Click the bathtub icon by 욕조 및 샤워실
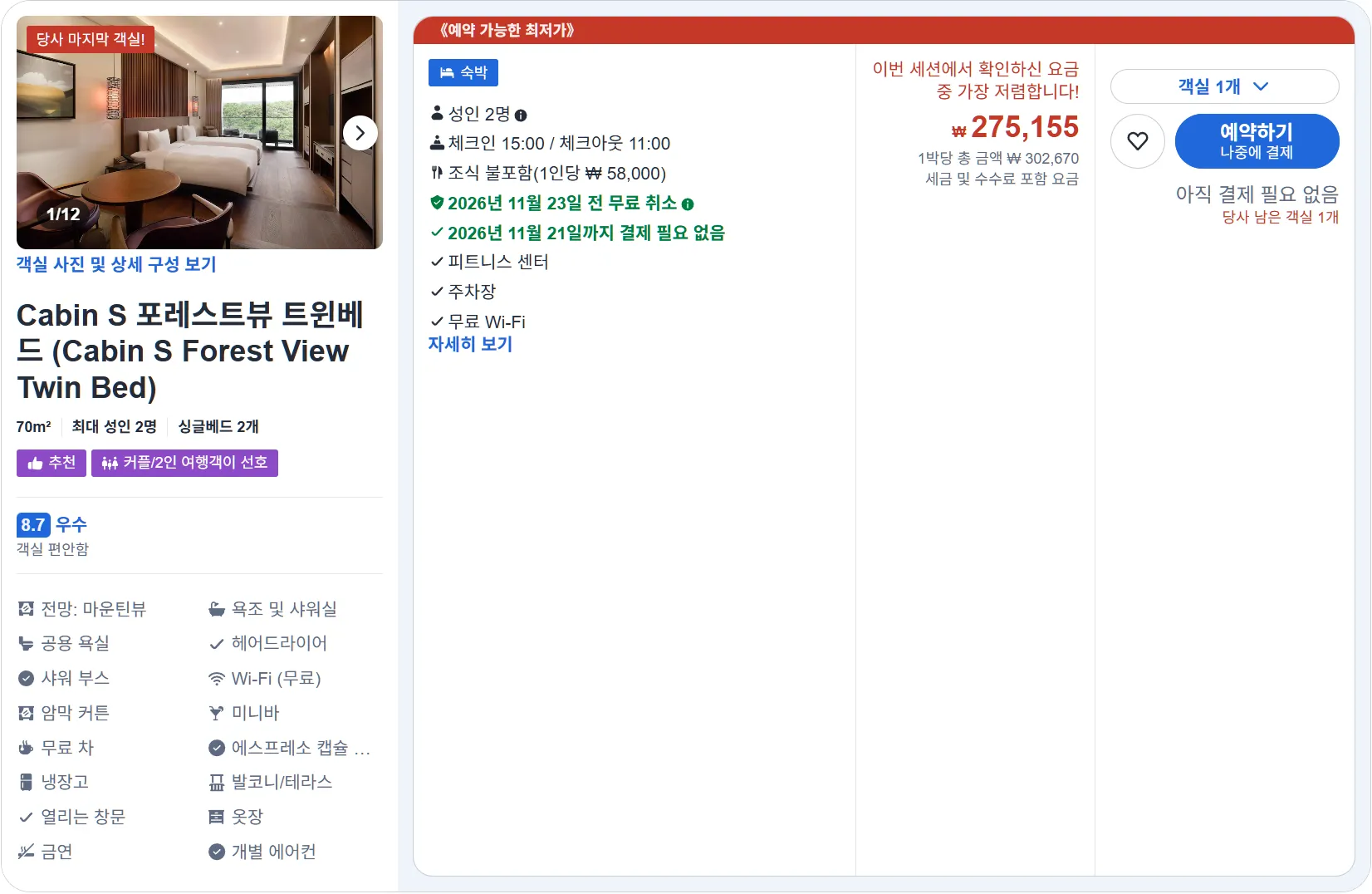The height and width of the screenshot is (894, 1372). pos(217,609)
